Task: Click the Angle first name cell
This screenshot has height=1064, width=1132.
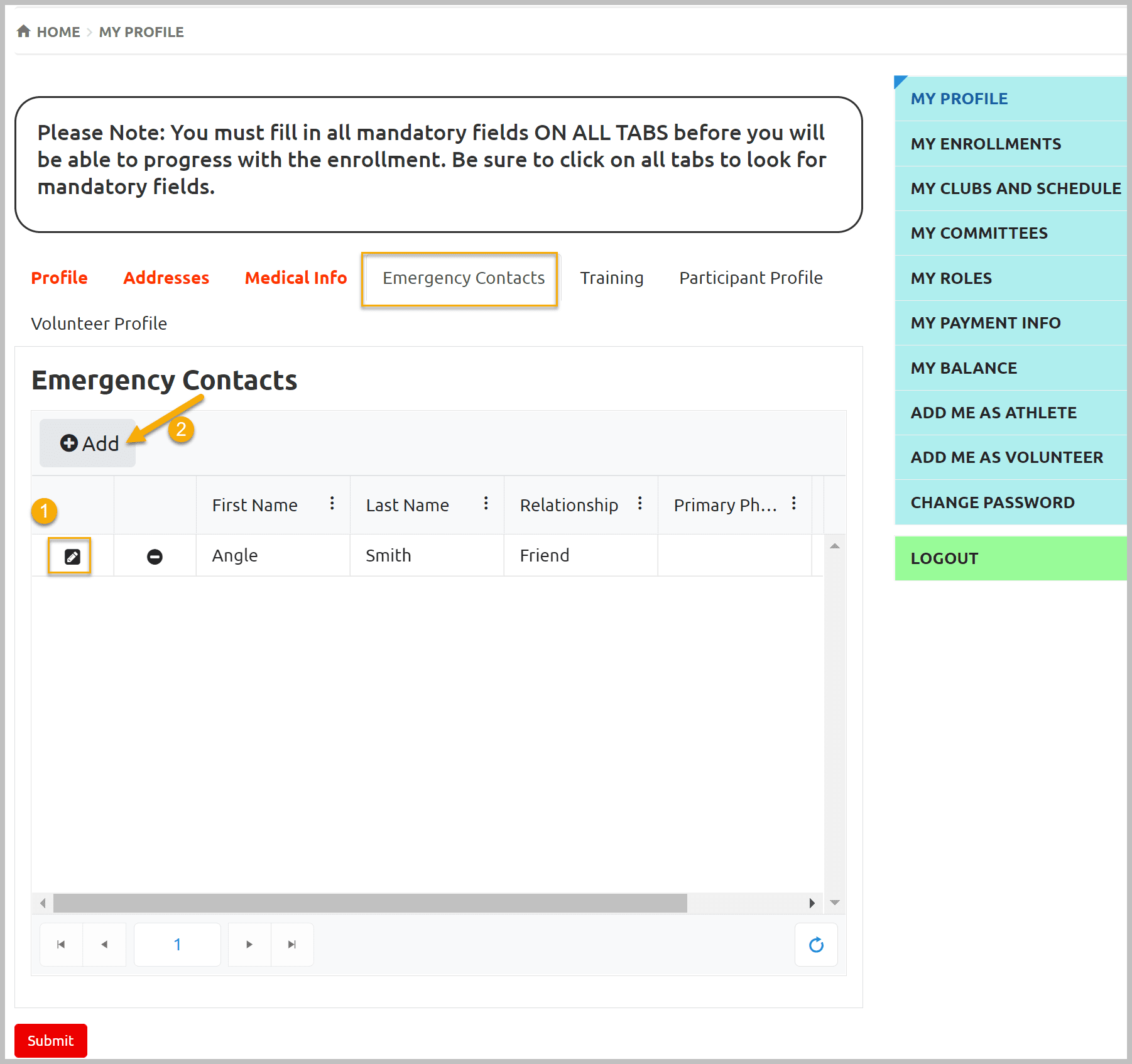Action: [x=273, y=555]
